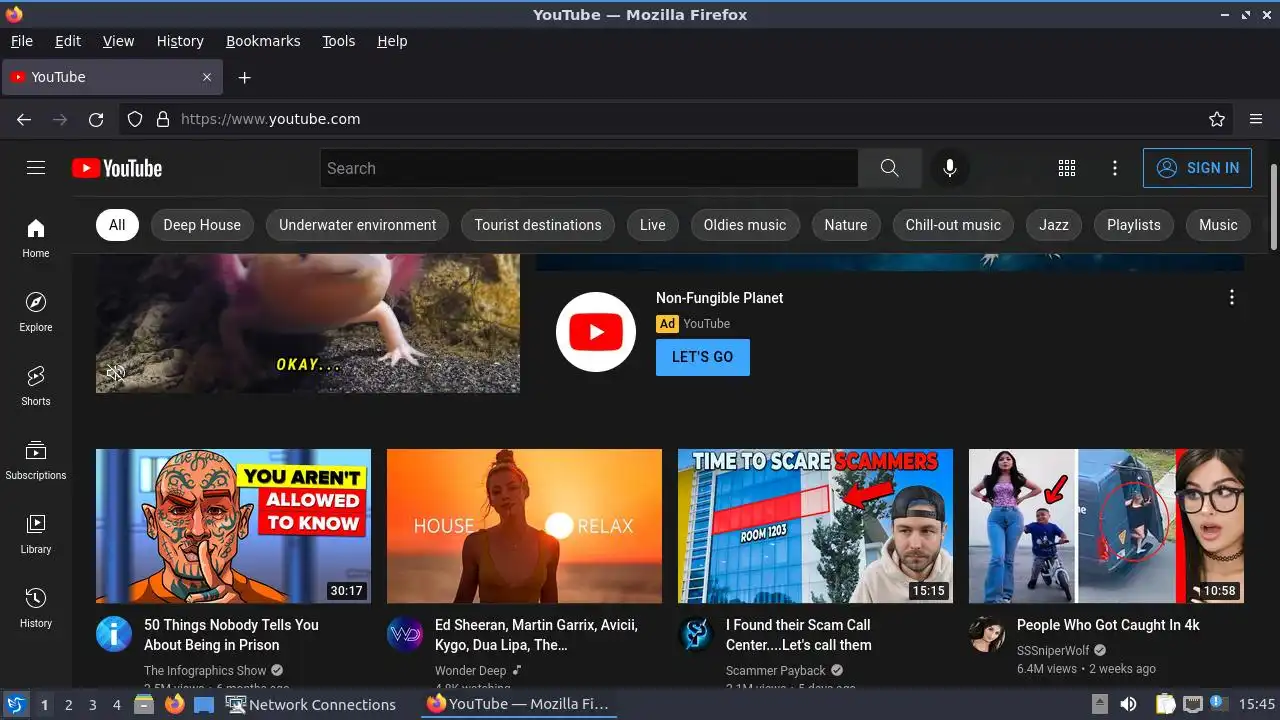Open Time To Scare Scammers thumbnail
The height and width of the screenshot is (720, 1280).
pyautogui.click(x=815, y=526)
